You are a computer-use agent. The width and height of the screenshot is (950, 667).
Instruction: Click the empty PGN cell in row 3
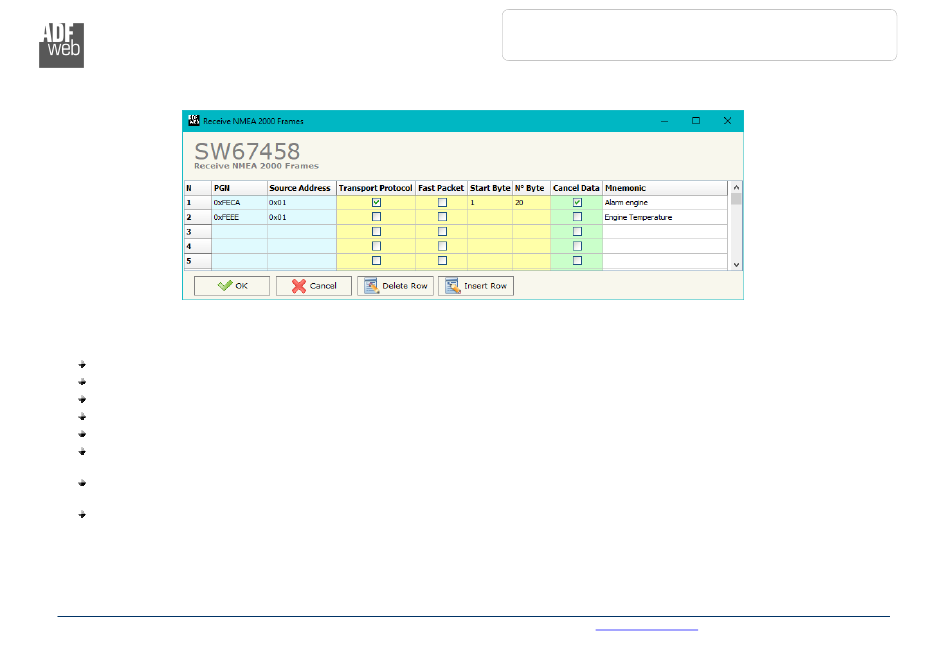(239, 231)
